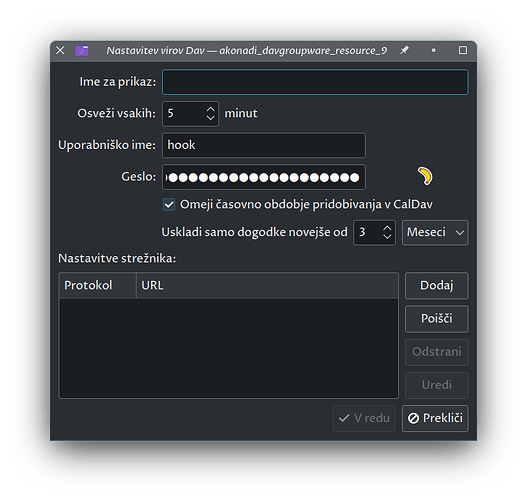Close the Dav configuration dialog

click(60, 50)
